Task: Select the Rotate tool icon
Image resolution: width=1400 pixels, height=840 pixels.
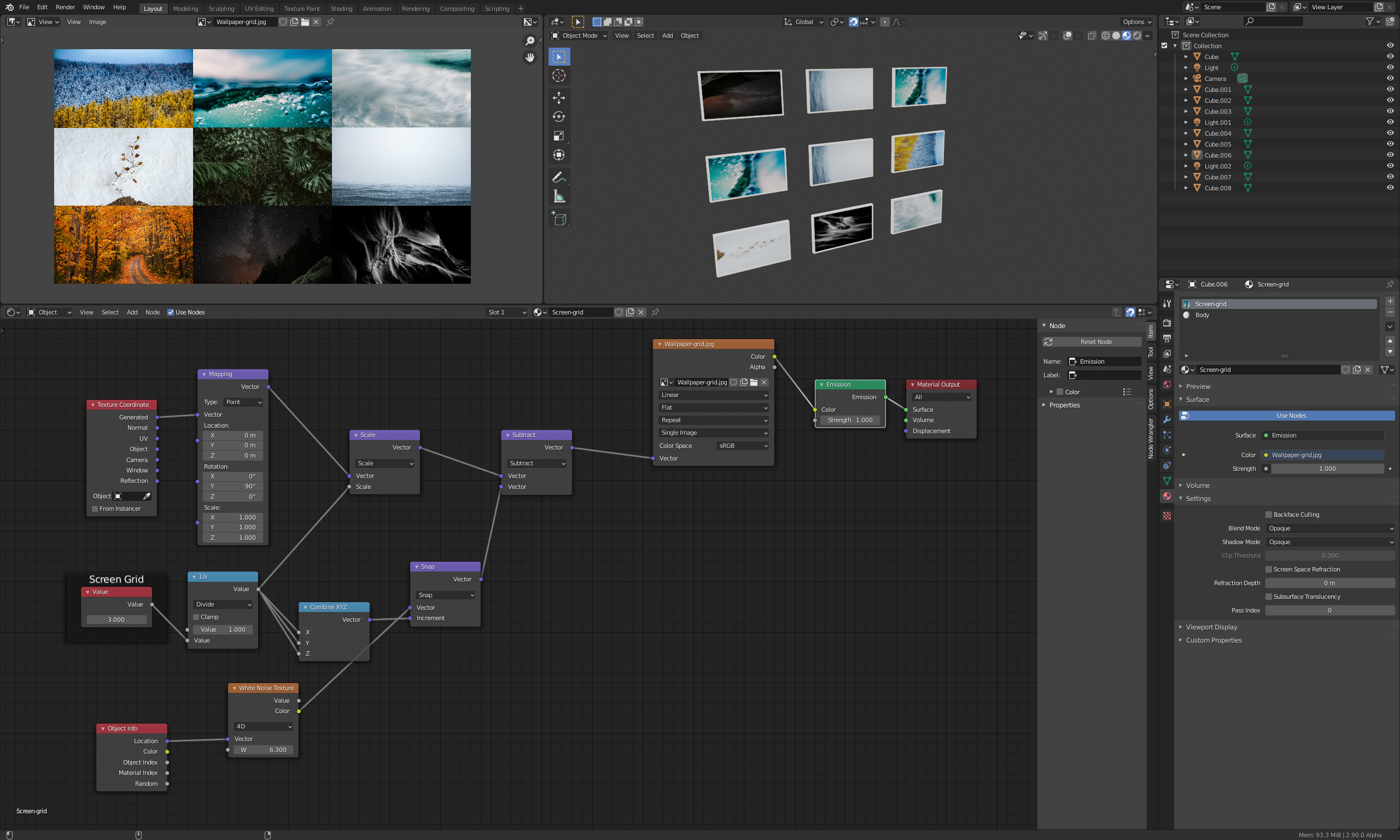Action: pyautogui.click(x=558, y=116)
